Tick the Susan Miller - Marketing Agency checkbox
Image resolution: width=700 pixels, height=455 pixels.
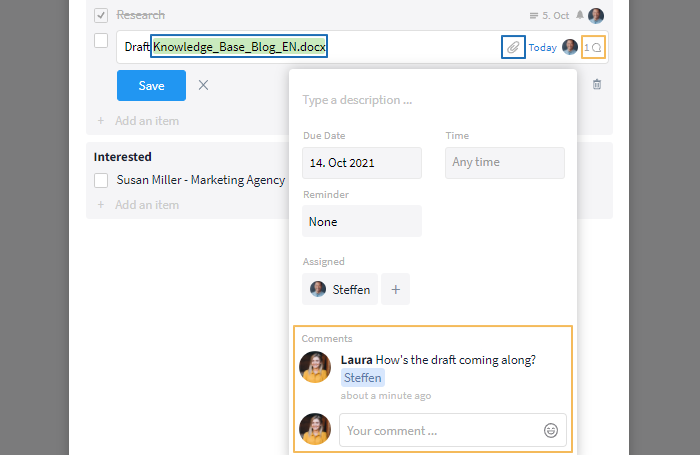(101, 180)
